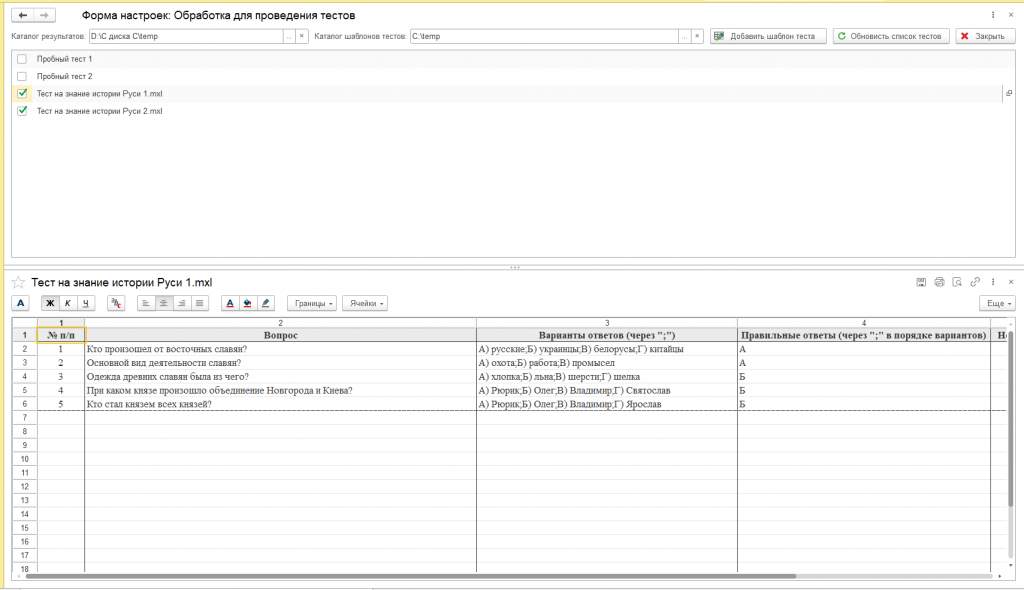The height and width of the screenshot is (590, 1024).
Task: Add test document to favorites with the star
Action: pyautogui.click(x=18, y=283)
